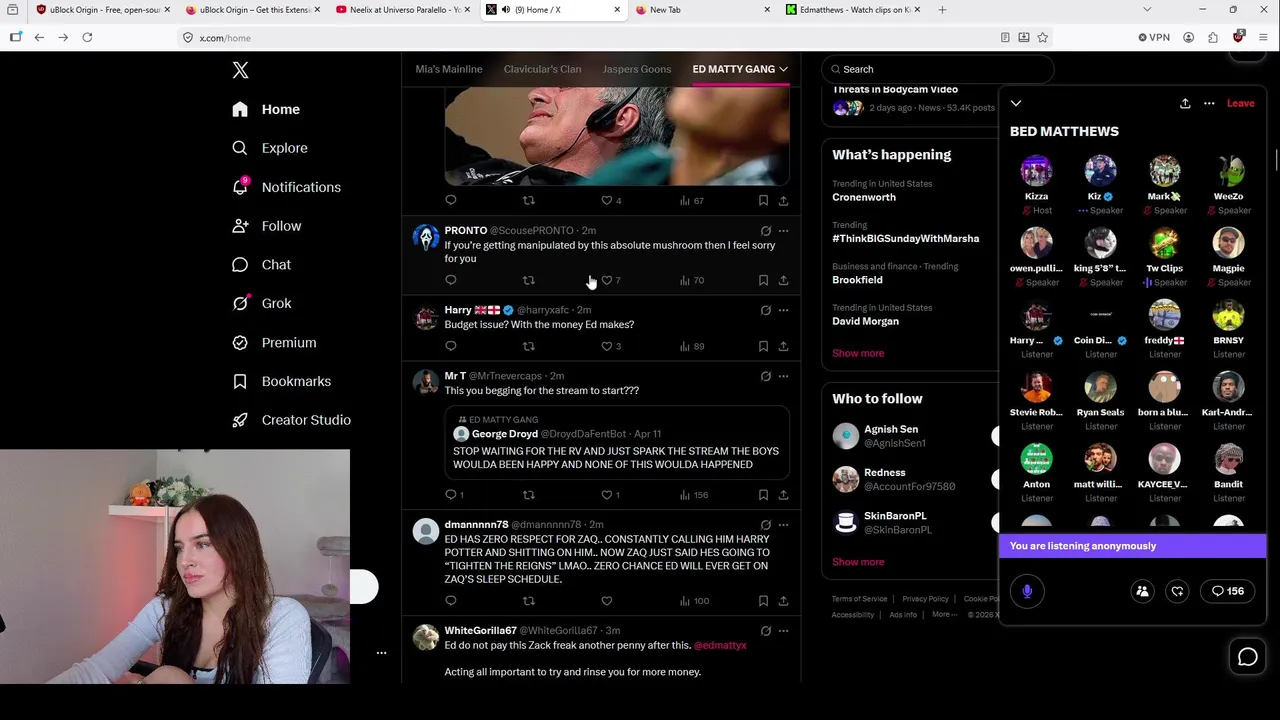The height and width of the screenshot is (720, 1280).
Task: Reply to the PRONTO post
Action: coord(451,280)
